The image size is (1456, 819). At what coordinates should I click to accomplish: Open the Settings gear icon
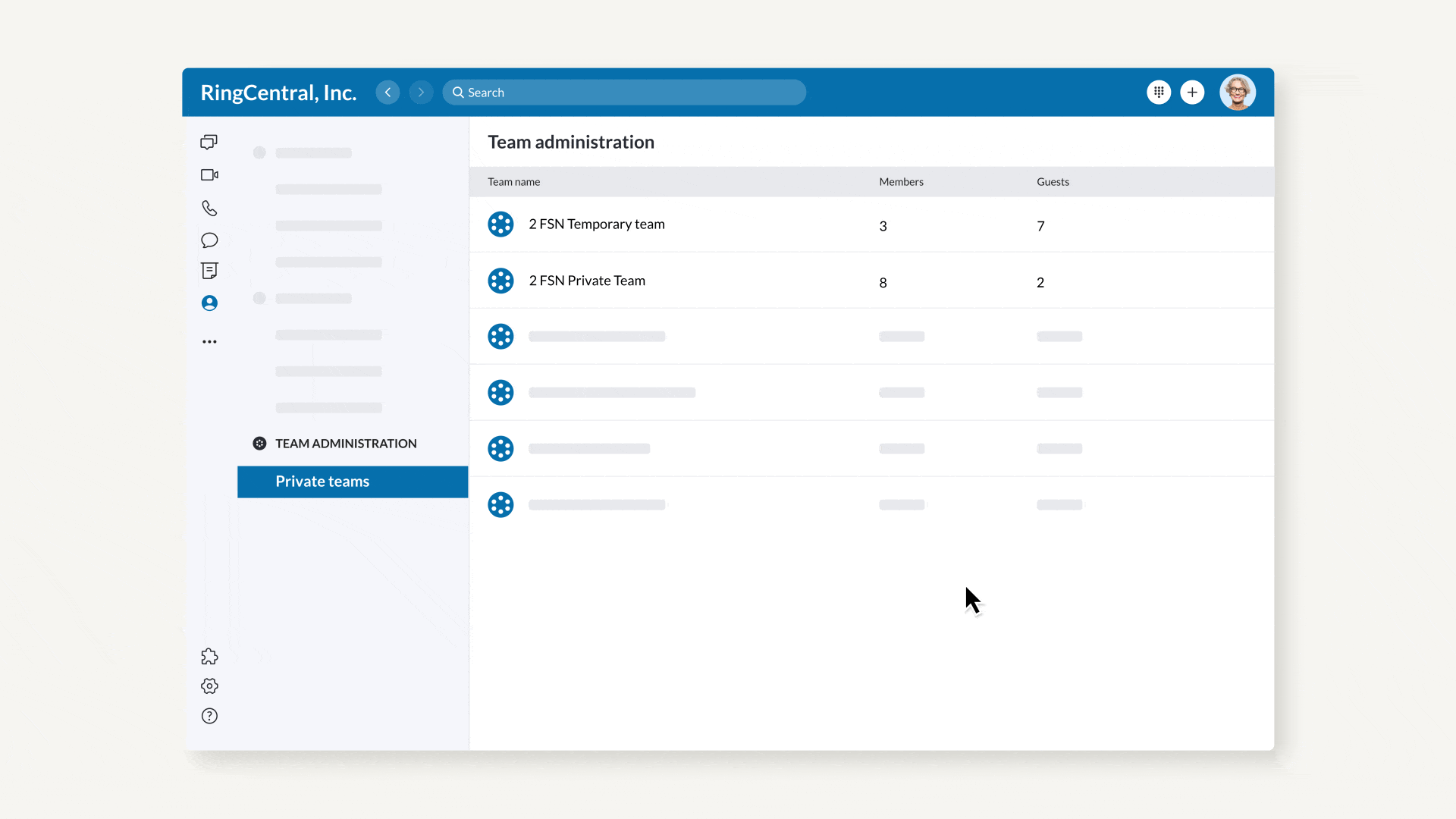209,686
